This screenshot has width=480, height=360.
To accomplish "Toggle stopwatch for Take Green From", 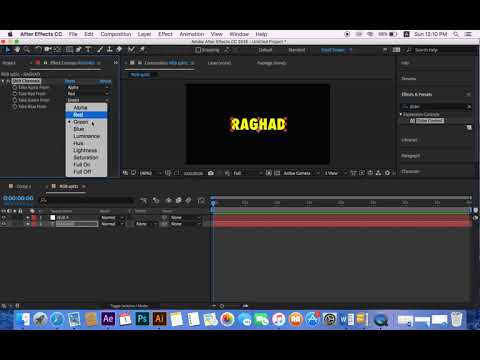I will tap(15, 100).
